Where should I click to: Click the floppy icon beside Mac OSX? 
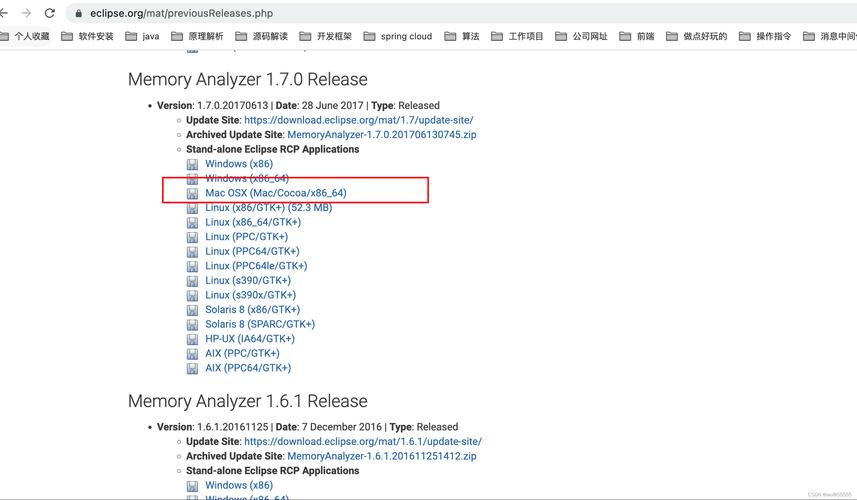pyautogui.click(x=192, y=193)
